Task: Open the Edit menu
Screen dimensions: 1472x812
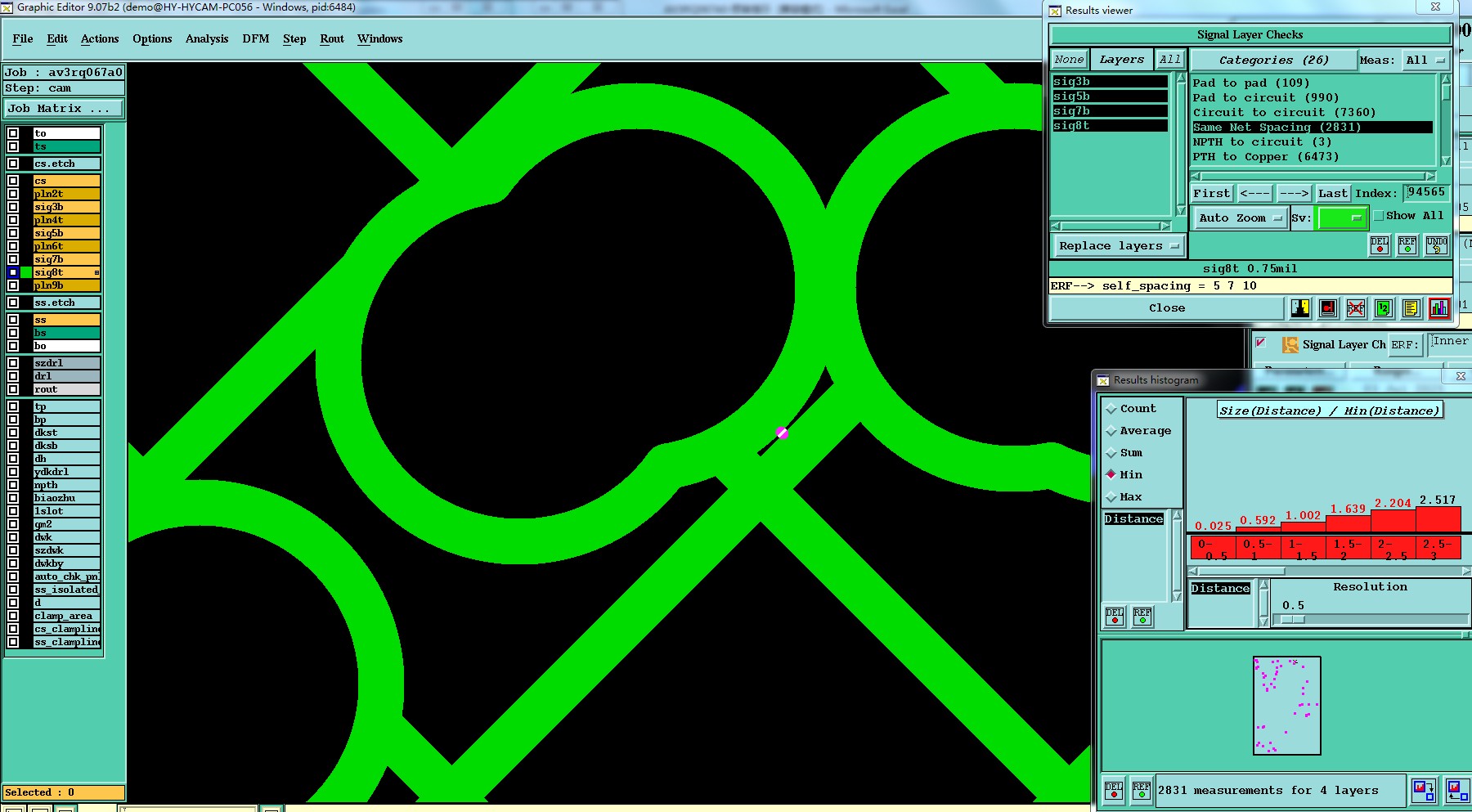Action: [x=57, y=38]
